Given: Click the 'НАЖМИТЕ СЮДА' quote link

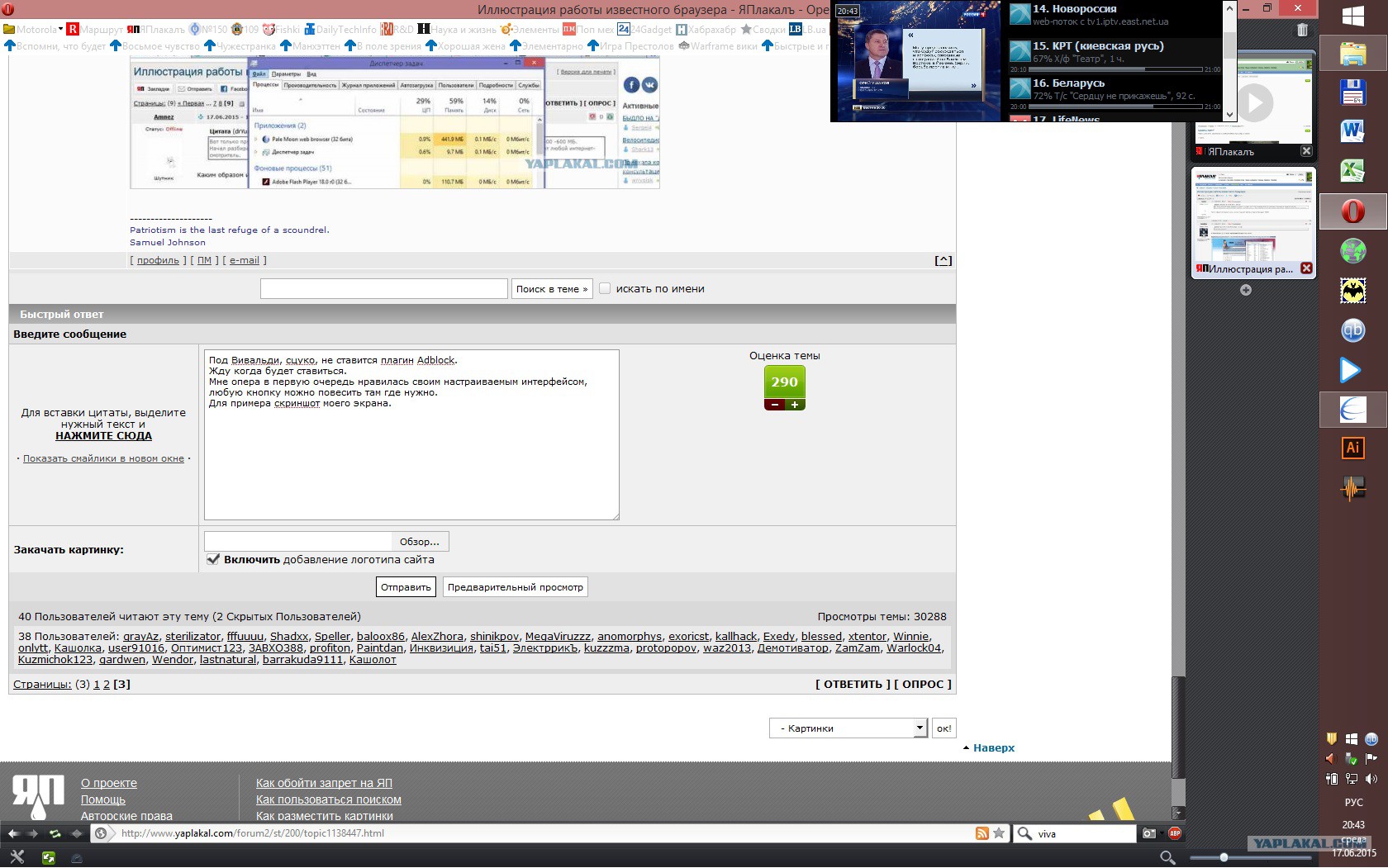Looking at the screenshot, I should (x=103, y=436).
